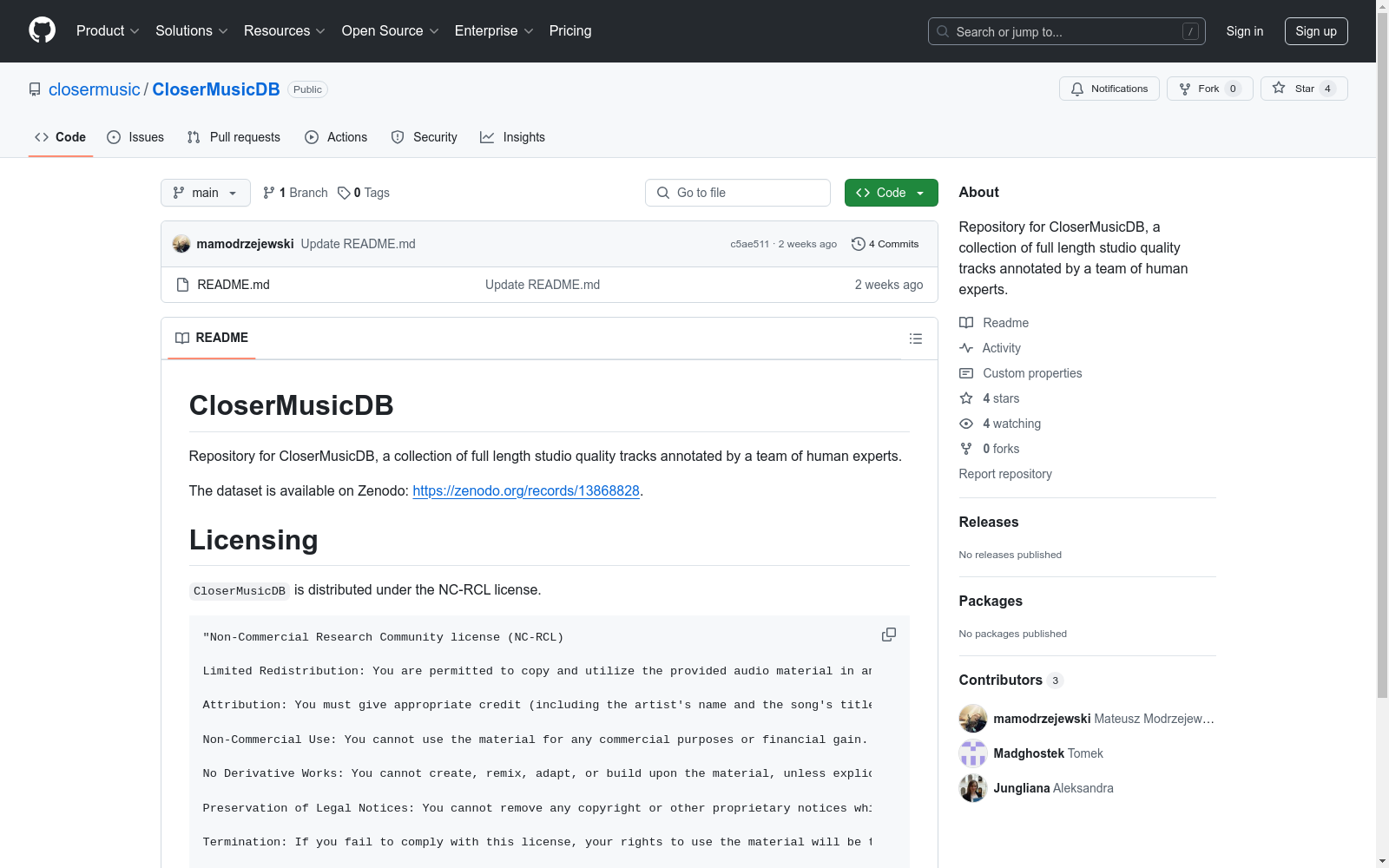The height and width of the screenshot is (868, 1389).
Task: Star the CloserMusicDB repository
Action: [1304, 89]
